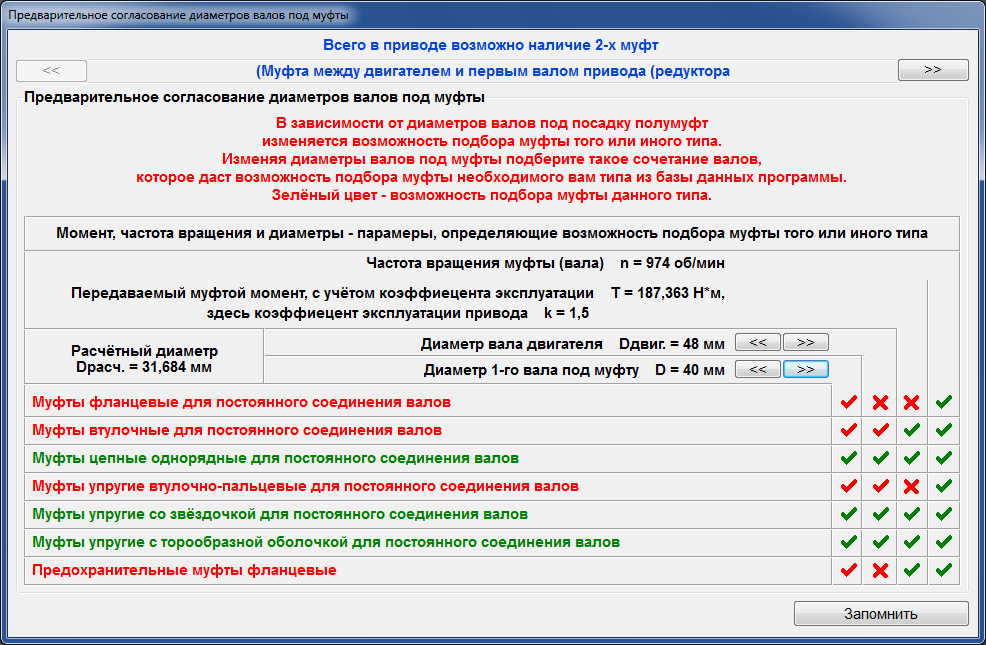Decrease first shaft diameter 'D = 40 мм' with '<<'

(x=758, y=370)
